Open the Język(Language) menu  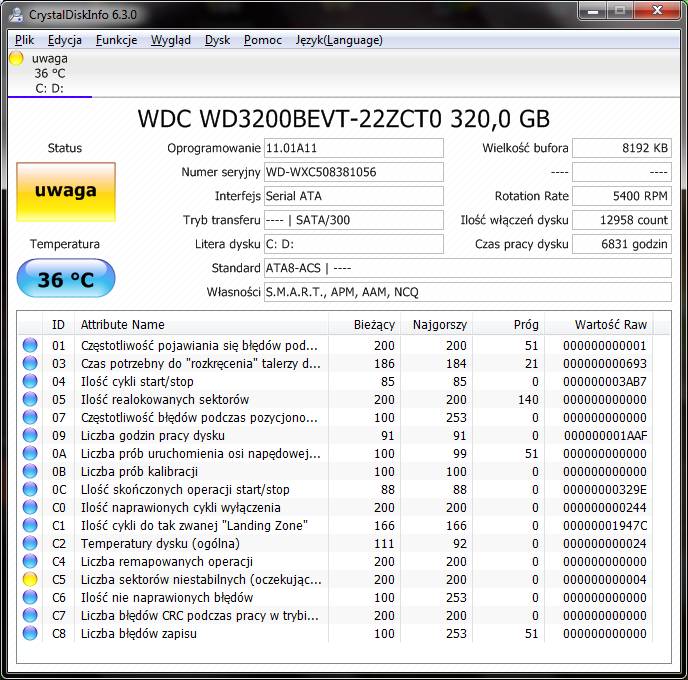pyautogui.click(x=339, y=40)
